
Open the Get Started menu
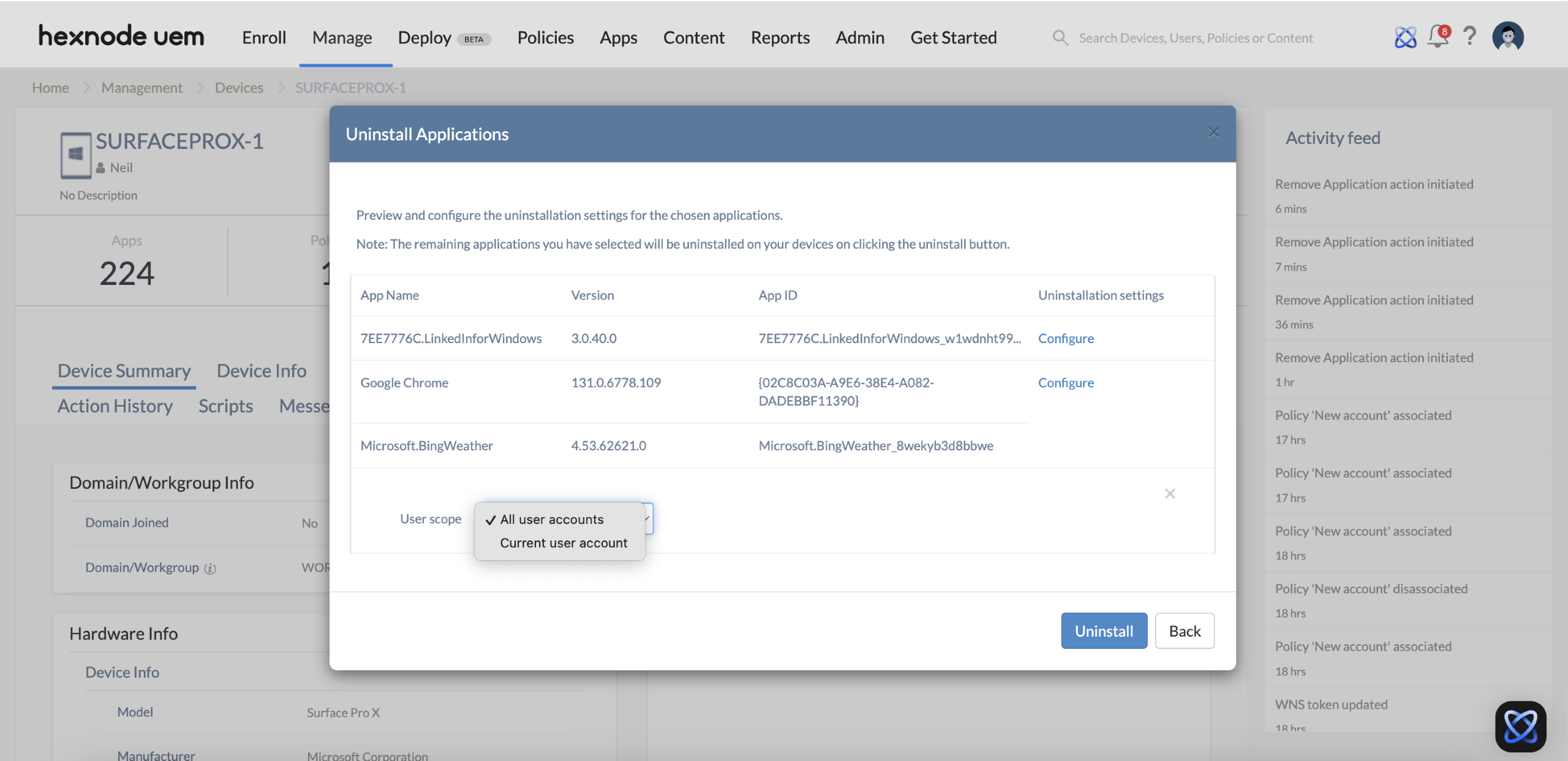point(953,37)
